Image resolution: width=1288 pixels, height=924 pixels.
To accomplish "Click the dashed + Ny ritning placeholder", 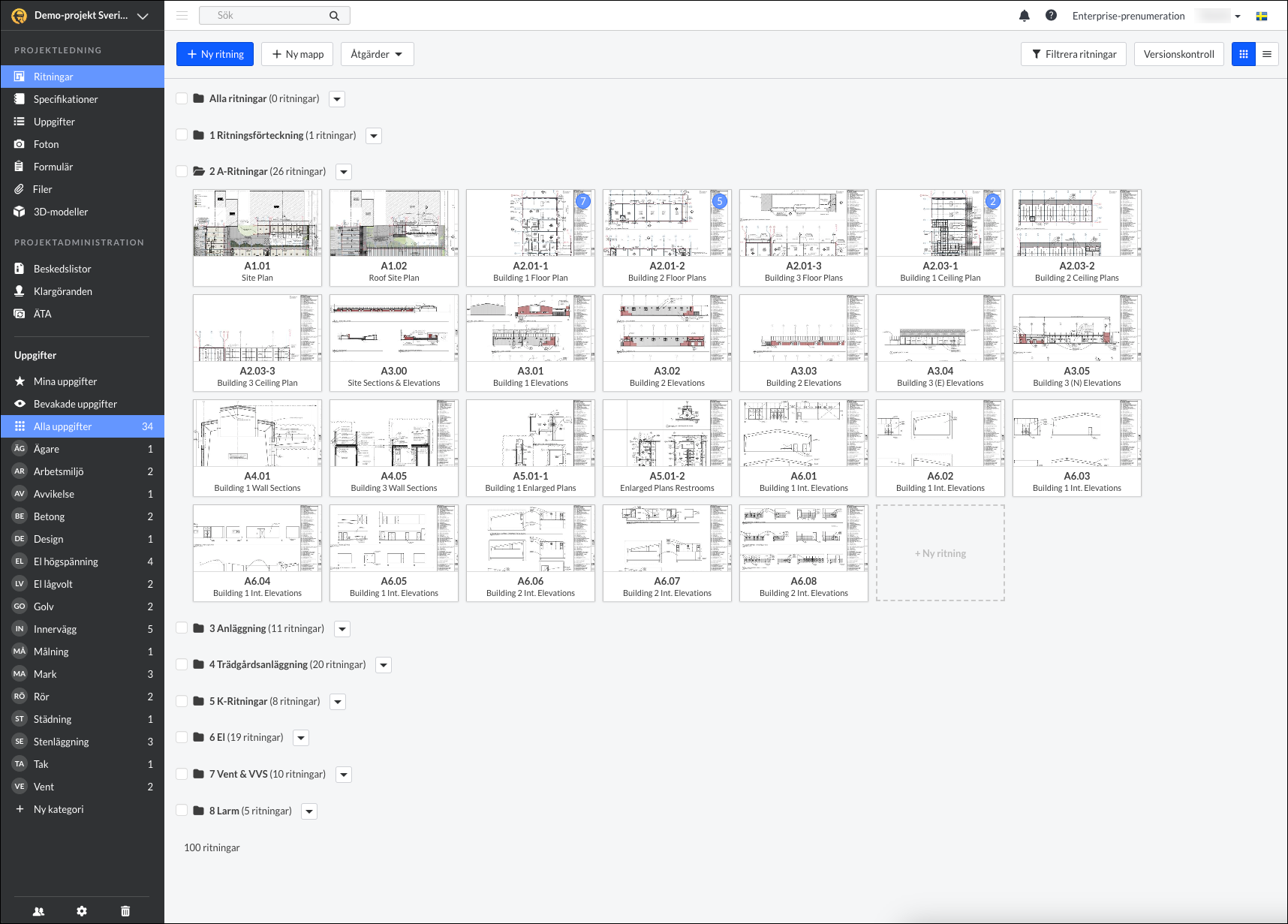I will pos(940,553).
